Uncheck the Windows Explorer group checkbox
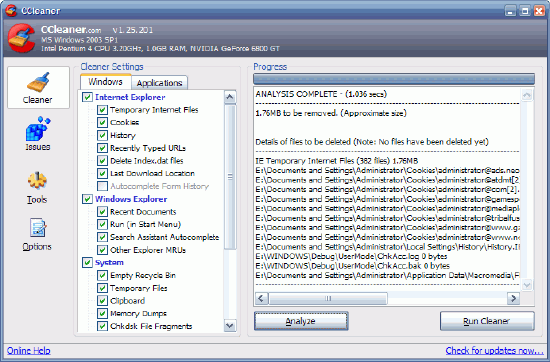The width and height of the screenshot is (550, 362). (87, 199)
